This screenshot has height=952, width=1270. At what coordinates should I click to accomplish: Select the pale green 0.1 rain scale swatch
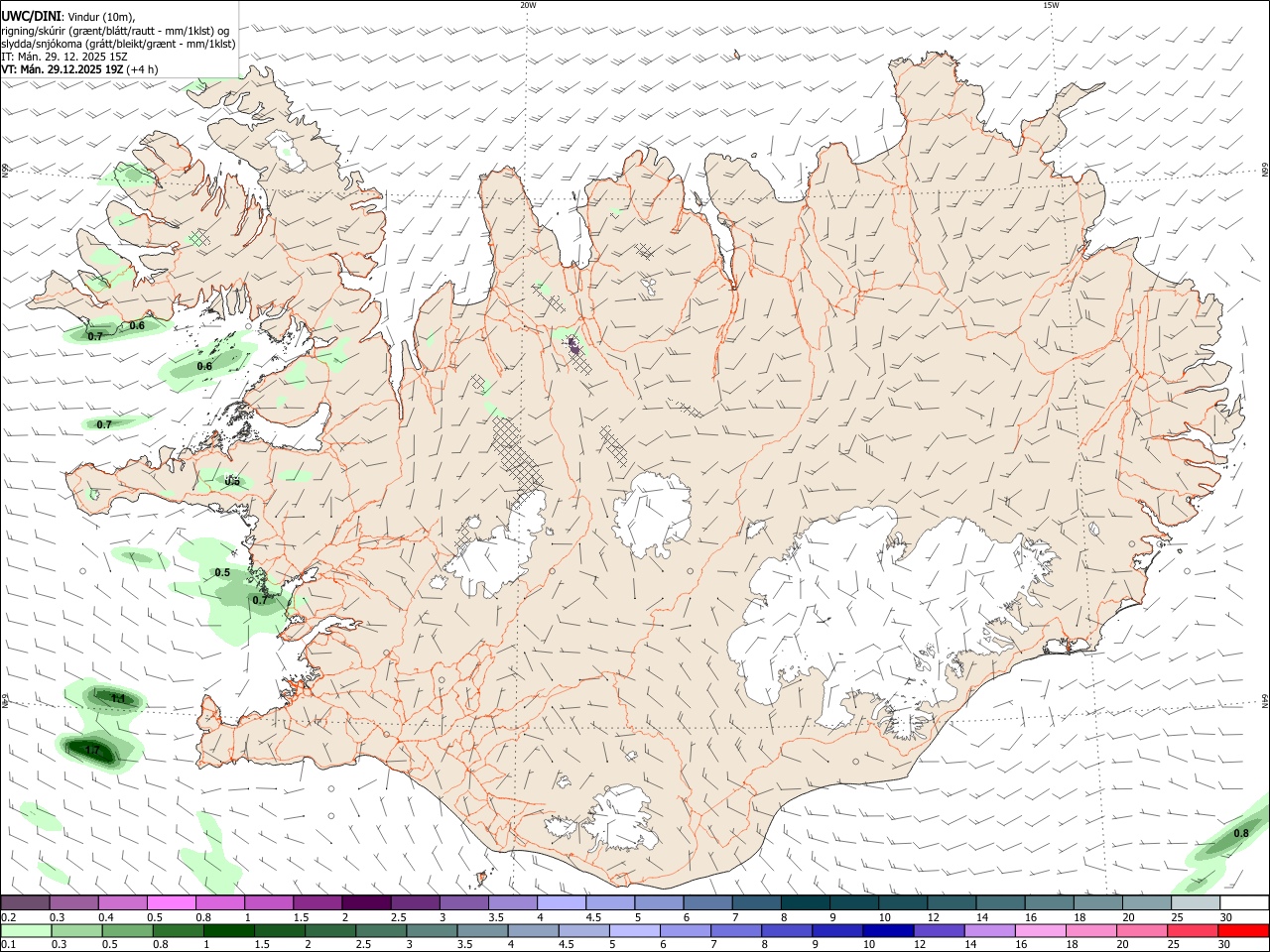tap(25, 930)
